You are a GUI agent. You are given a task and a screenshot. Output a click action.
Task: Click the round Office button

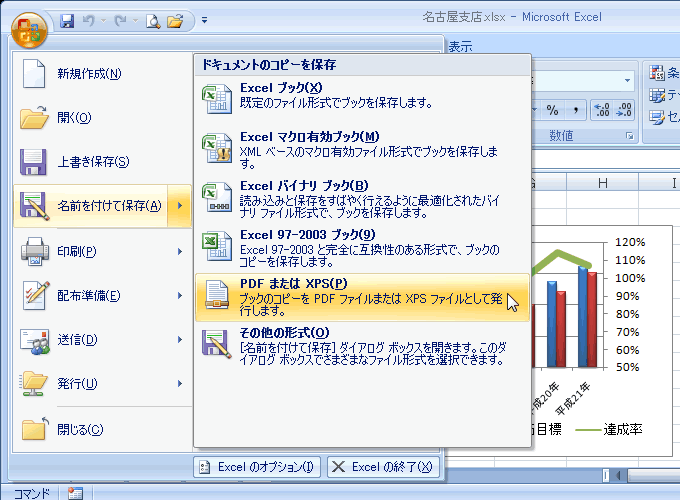tap(29, 30)
